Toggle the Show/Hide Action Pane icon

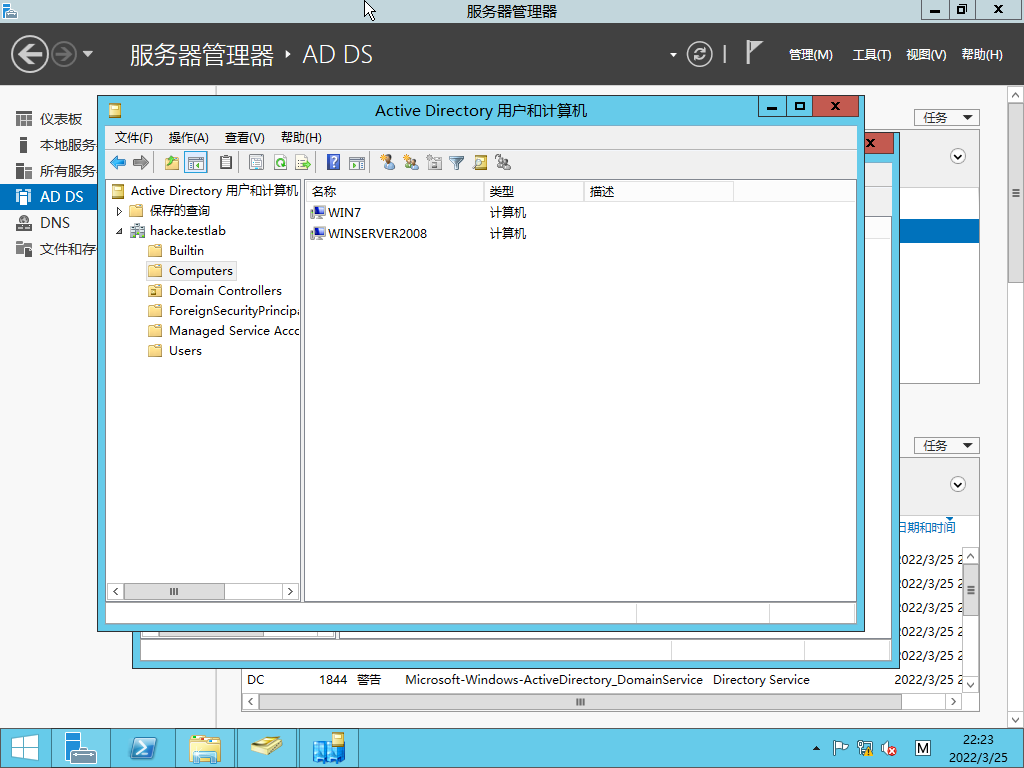coord(357,163)
